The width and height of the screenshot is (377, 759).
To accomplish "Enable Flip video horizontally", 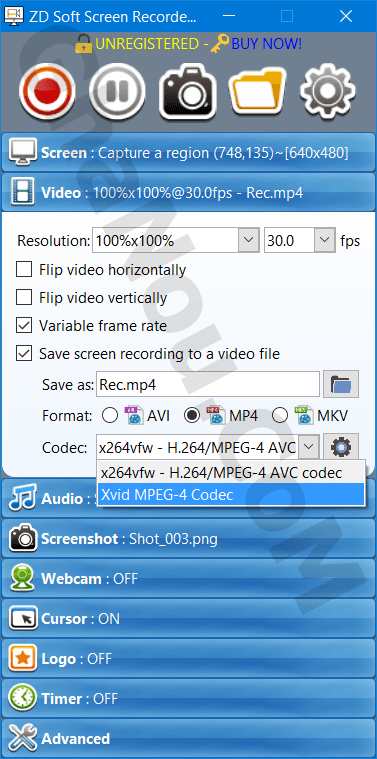I will click(24, 270).
